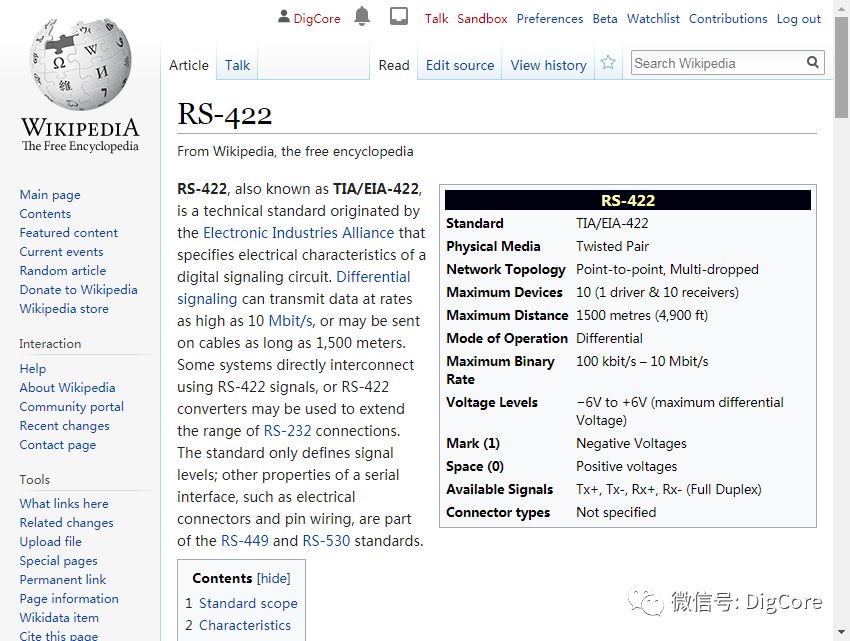Click the vertical page scrollbar
The image size is (850, 641).
coord(841,320)
